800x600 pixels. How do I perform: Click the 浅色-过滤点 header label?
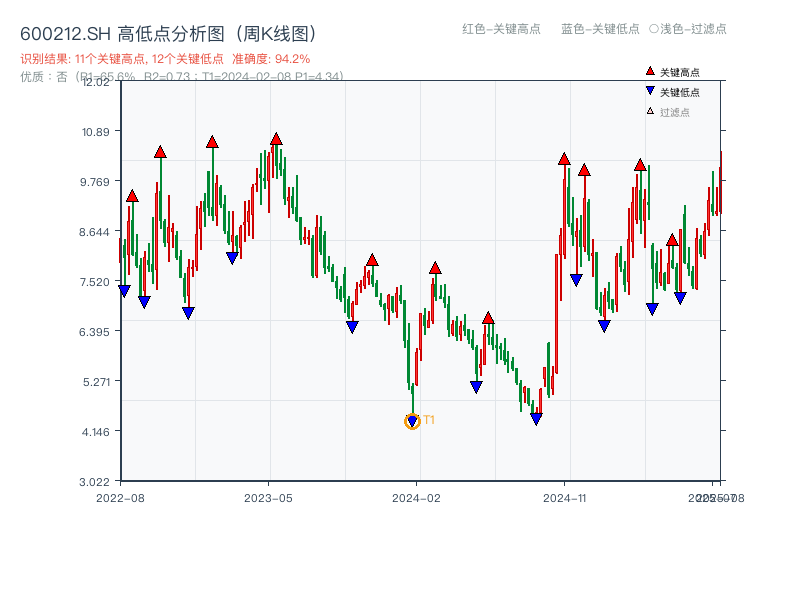coord(694,30)
